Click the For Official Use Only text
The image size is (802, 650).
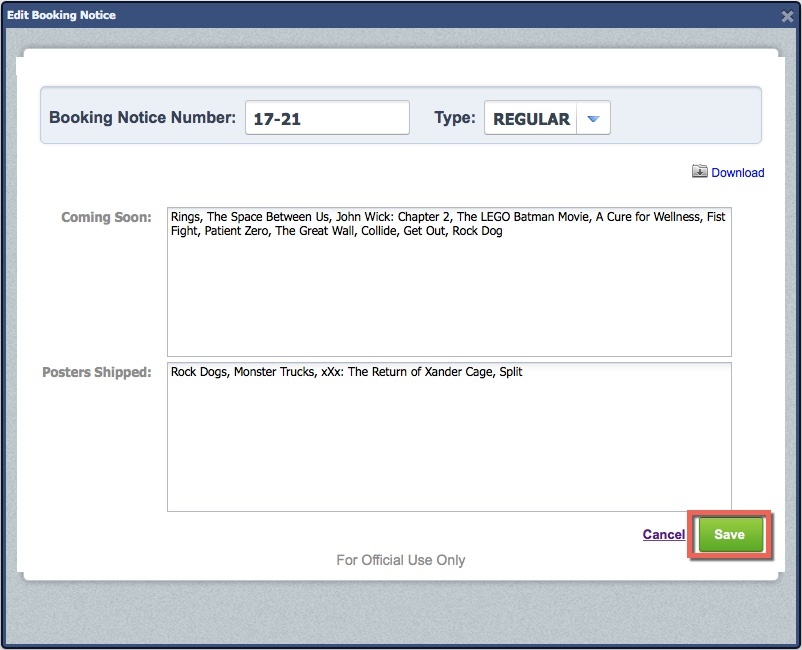coord(400,560)
